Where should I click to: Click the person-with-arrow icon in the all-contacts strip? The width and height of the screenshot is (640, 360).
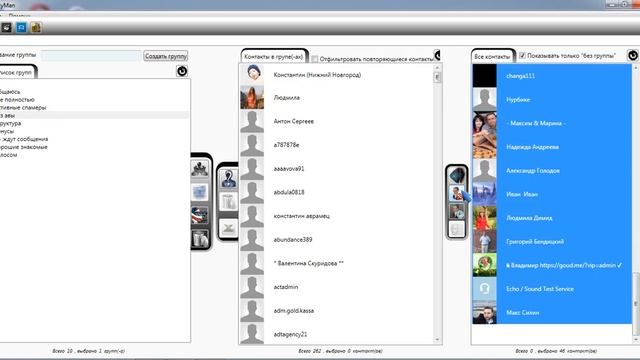[x=457, y=193]
